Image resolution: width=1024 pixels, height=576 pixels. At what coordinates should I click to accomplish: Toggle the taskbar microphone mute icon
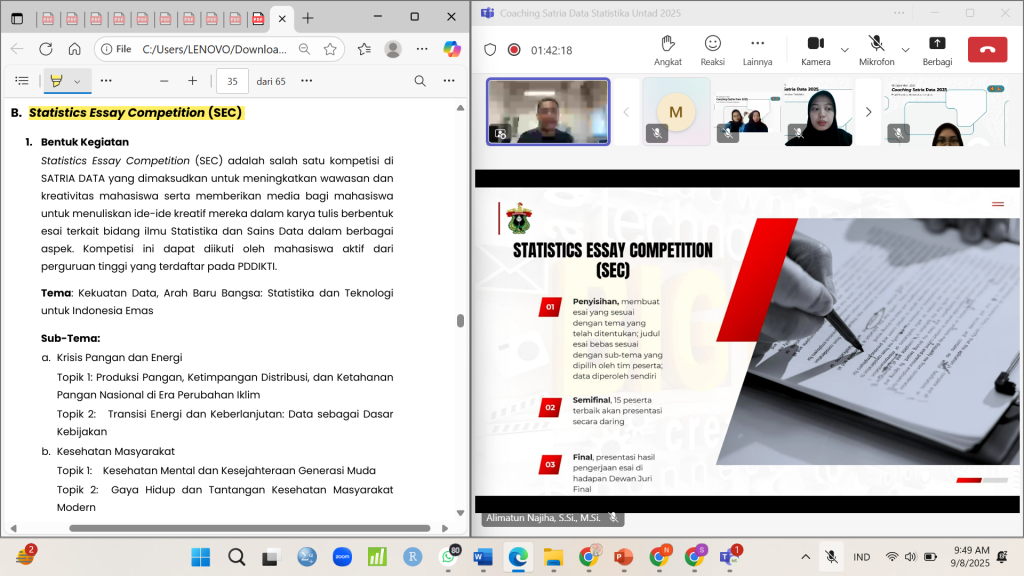tap(831, 557)
